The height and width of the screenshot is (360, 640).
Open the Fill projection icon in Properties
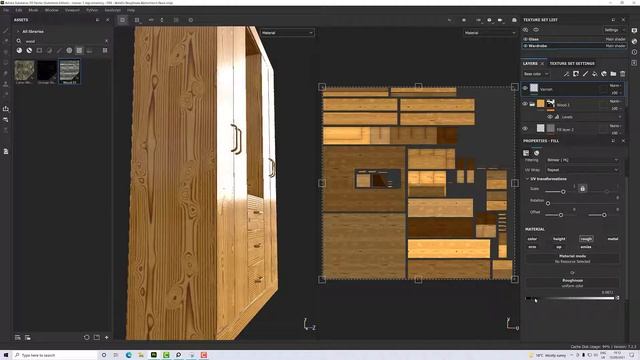tap(526, 153)
